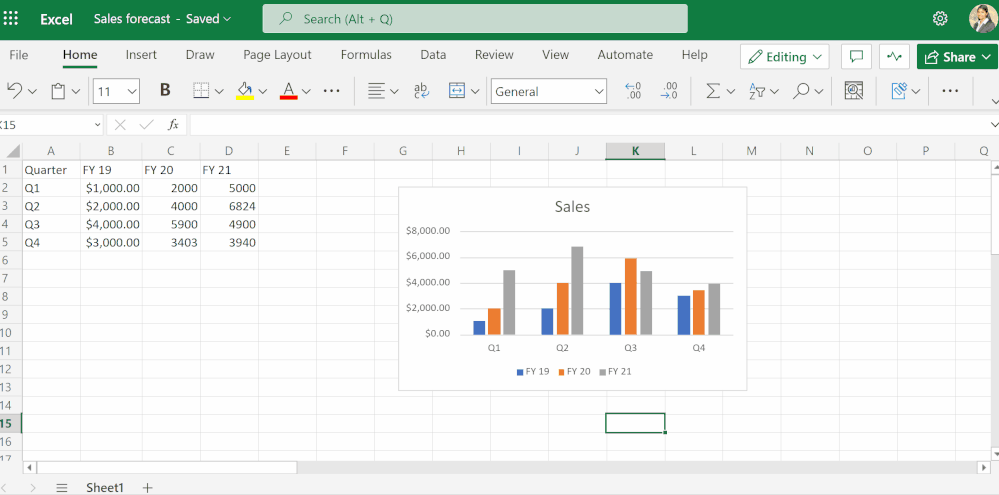Click the Sensitivity icon in ribbon
The width and height of the screenshot is (999, 495).
899,91
